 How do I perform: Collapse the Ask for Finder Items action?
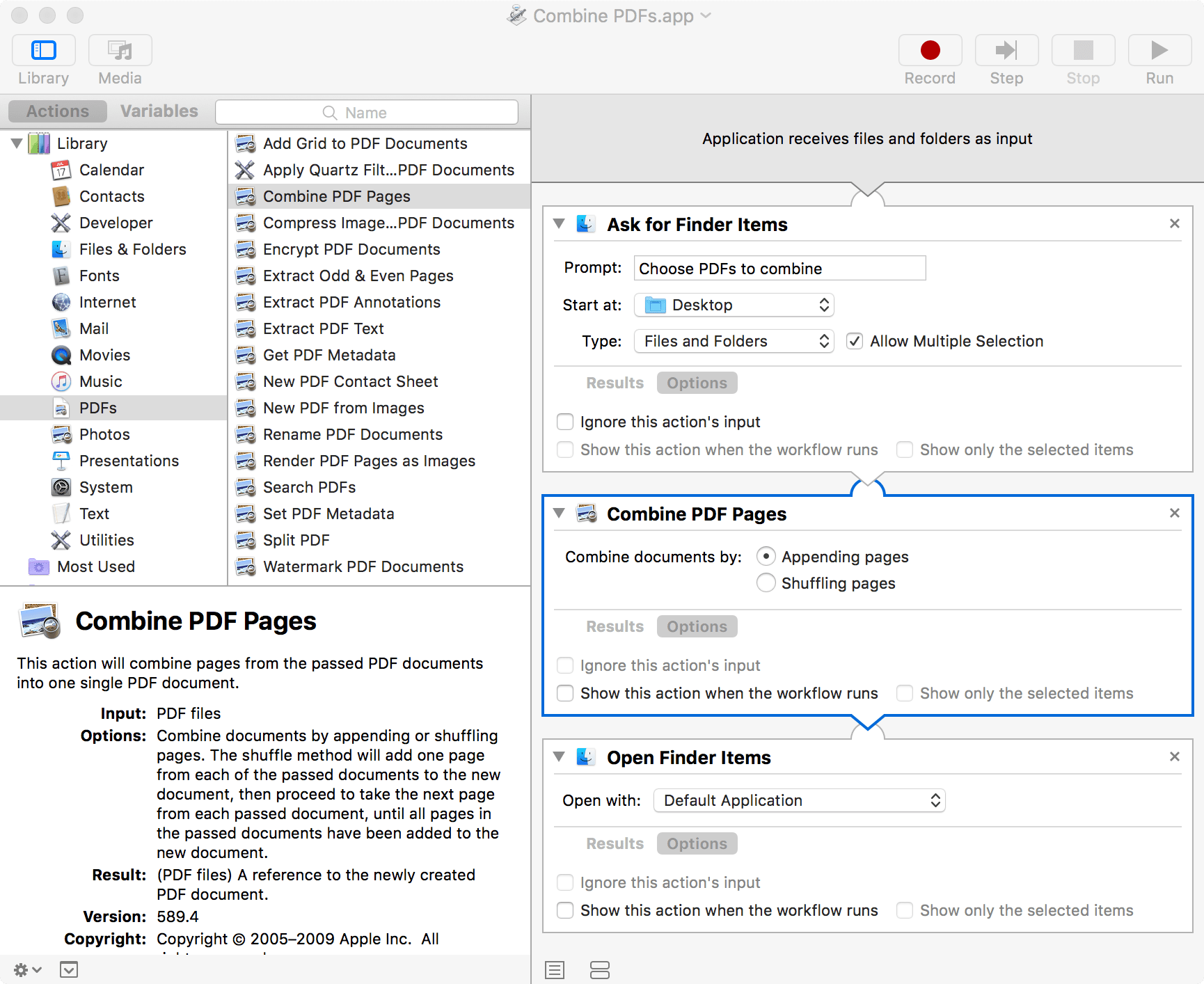[557, 223]
